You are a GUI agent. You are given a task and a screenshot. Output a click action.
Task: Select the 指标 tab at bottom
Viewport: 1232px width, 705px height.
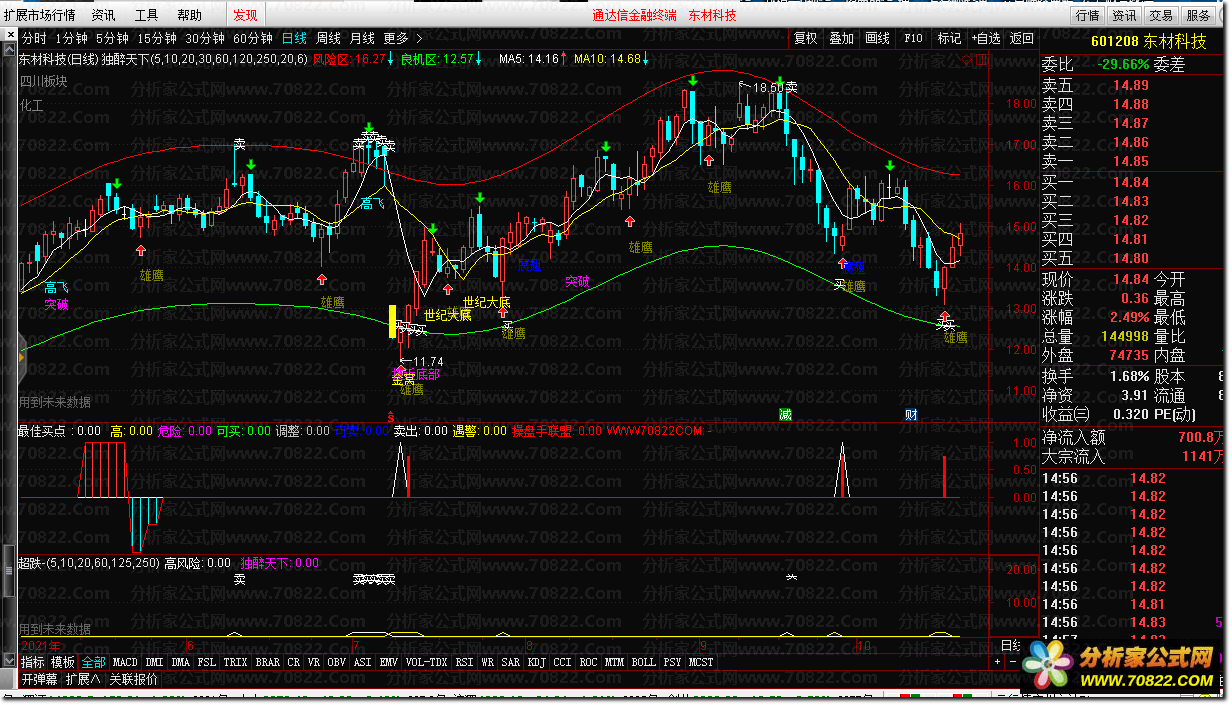(x=33, y=662)
